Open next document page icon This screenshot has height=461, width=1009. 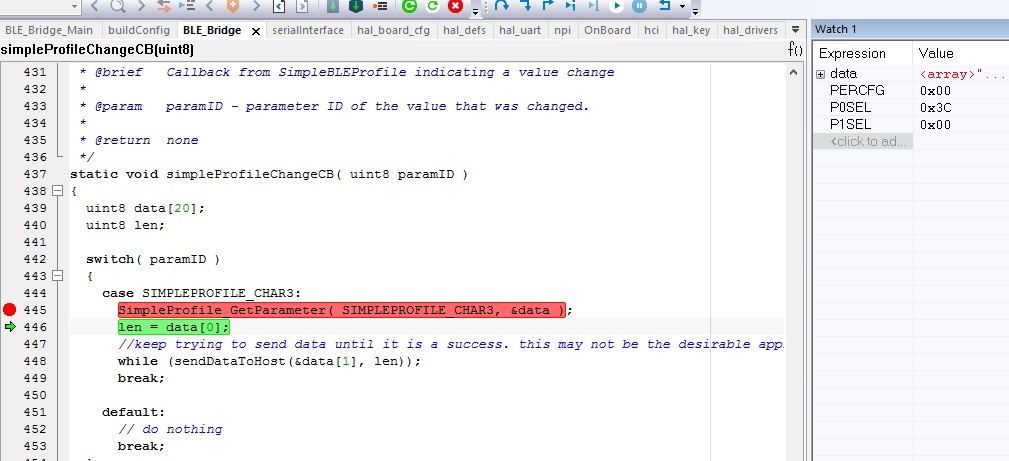coord(302,6)
